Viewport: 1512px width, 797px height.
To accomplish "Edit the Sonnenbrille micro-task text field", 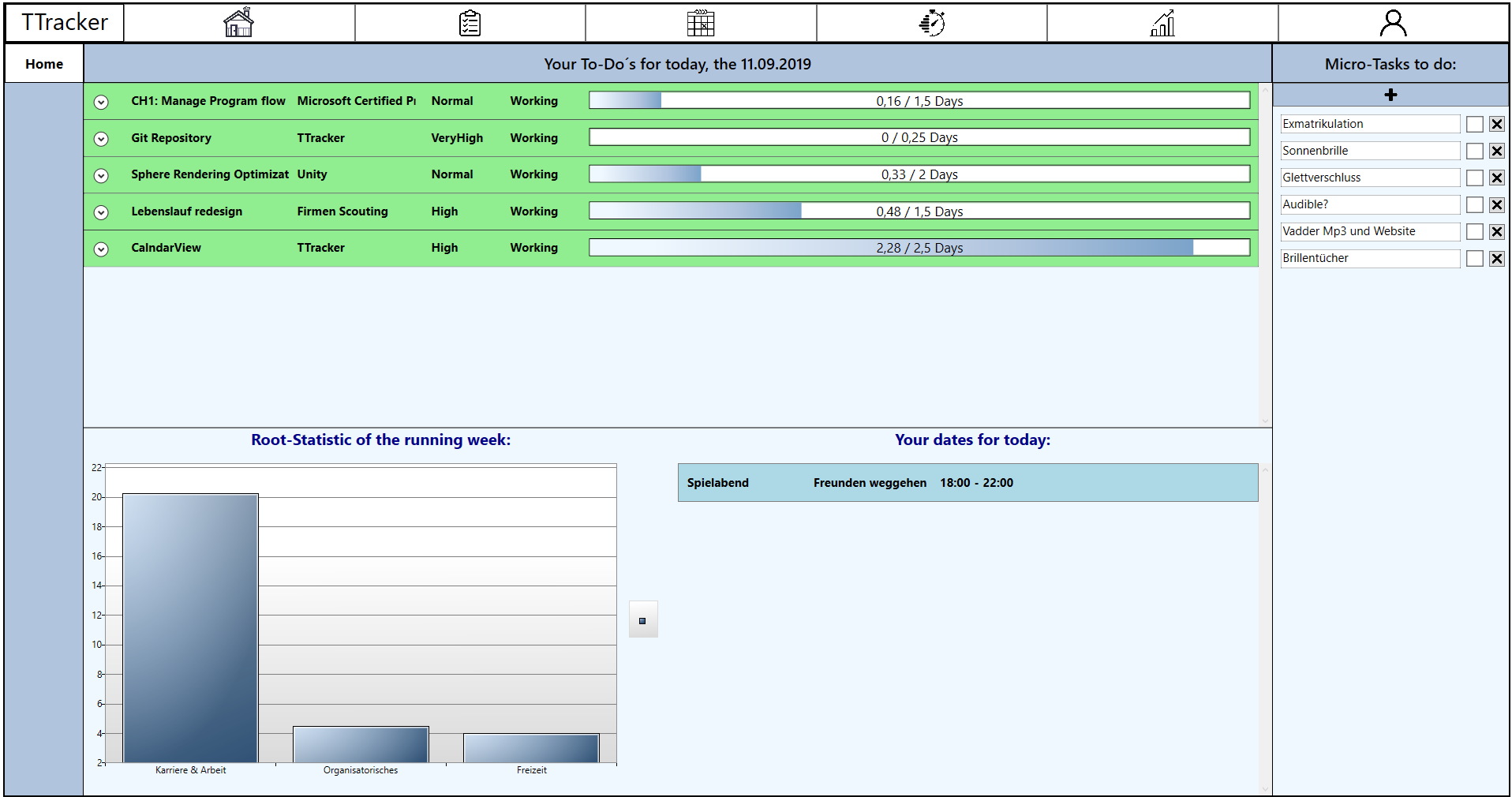I will 1370,151.
